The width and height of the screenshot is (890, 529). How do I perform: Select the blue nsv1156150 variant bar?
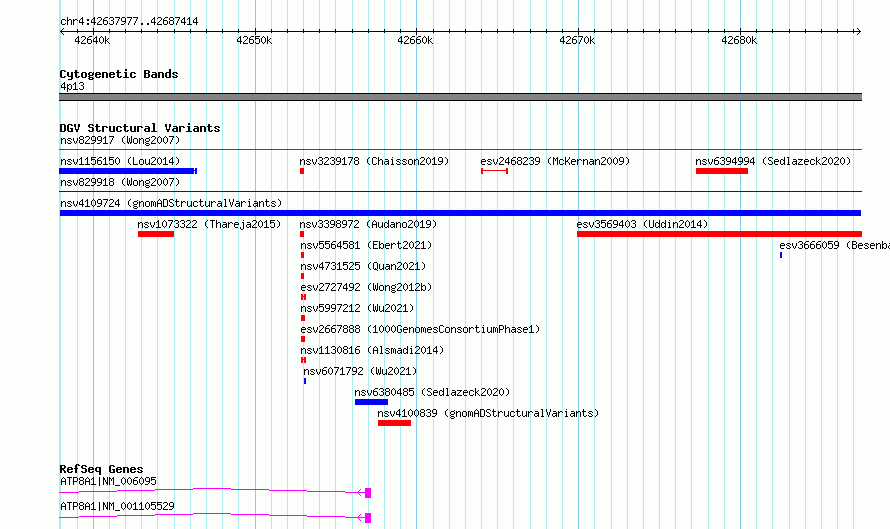128,171
